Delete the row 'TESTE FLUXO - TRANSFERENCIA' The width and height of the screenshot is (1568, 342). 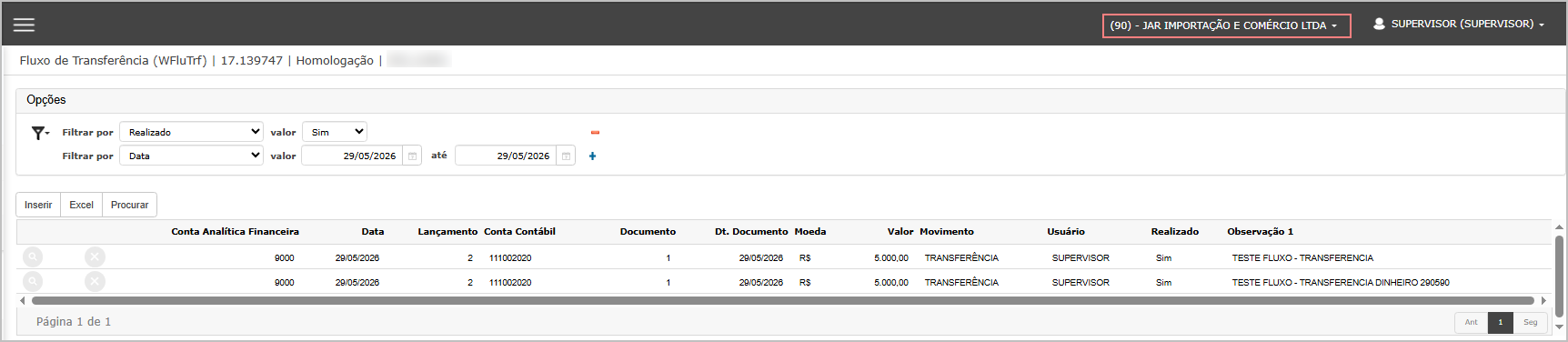(x=95, y=257)
